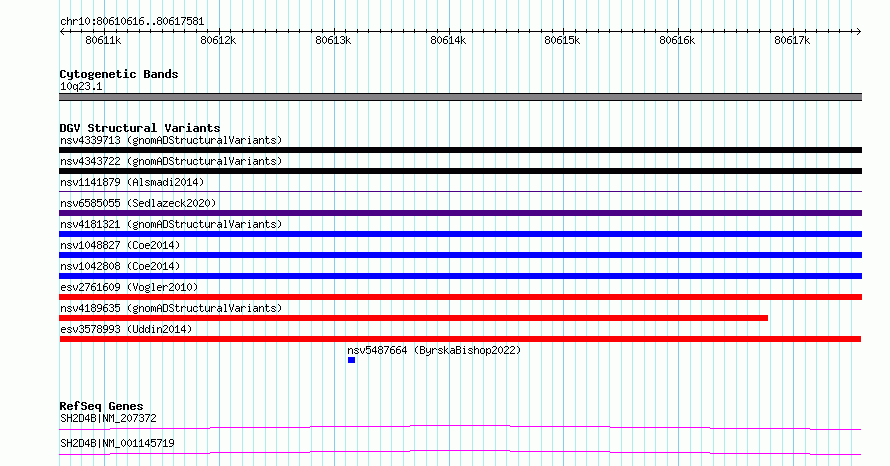The width and height of the screenshot is (890, 466).
Task: Click the 80614k ruler position
Action: [x=448, y=40]
